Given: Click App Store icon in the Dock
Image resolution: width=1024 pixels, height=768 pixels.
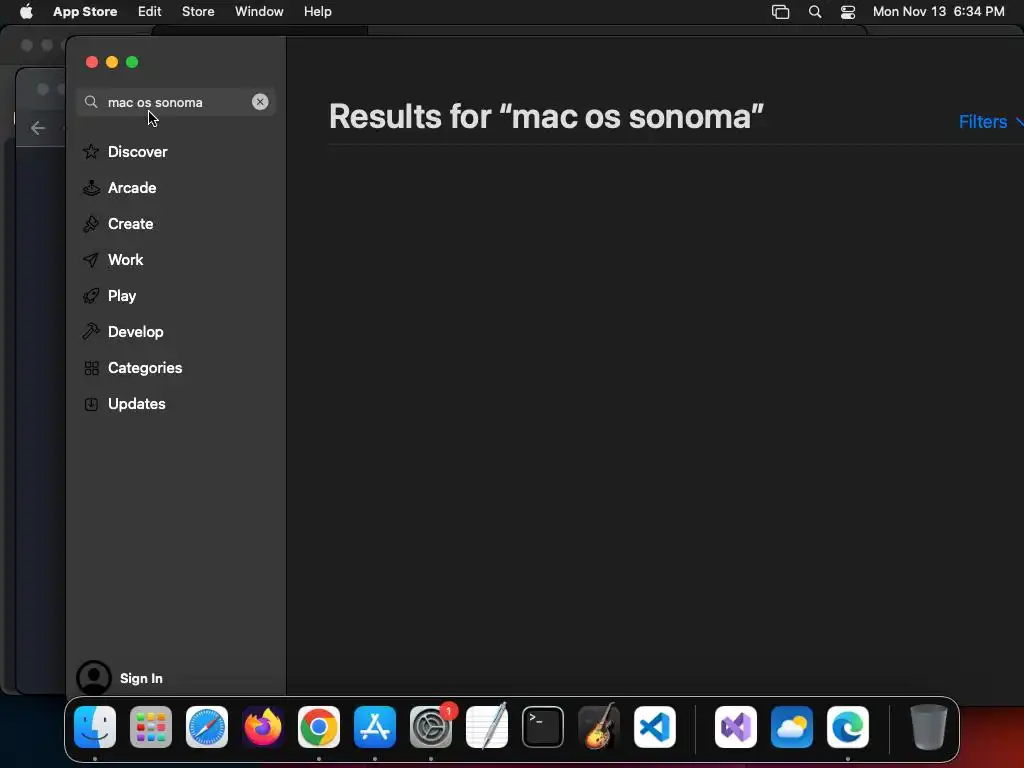Looking at the screenshot, I should 375,727.
